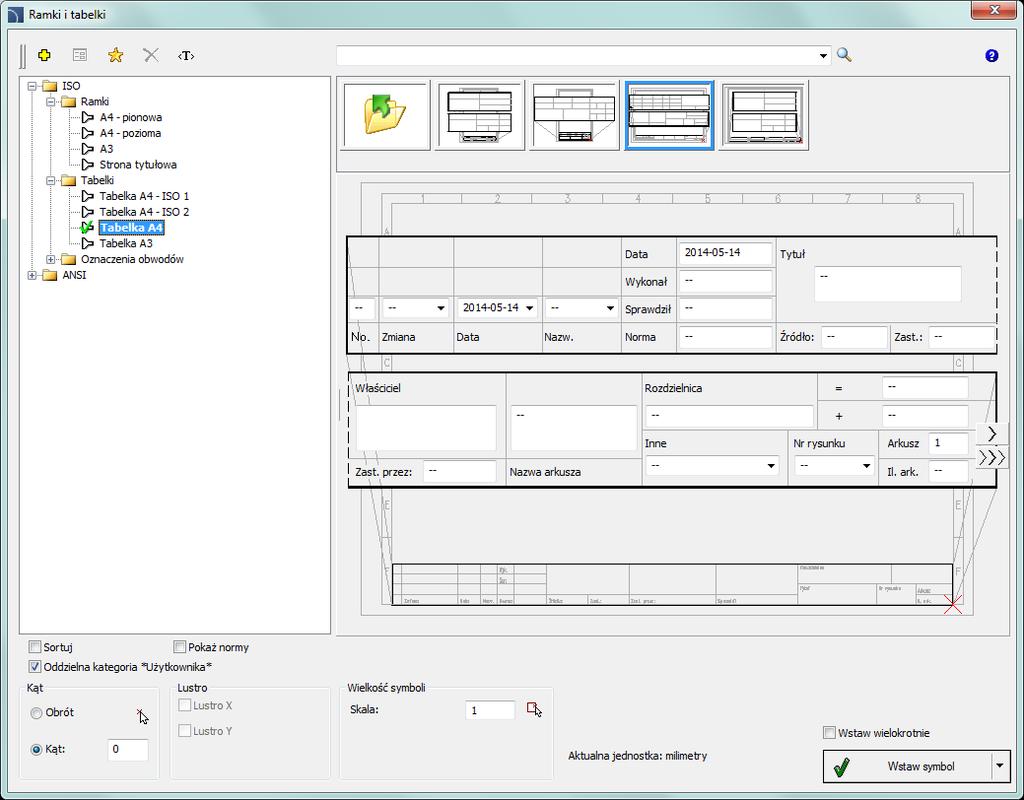Open the Wstaw symbol split-button arrow
The height and width of the screenshot is (800, 1024).
(x=999, y=766)
